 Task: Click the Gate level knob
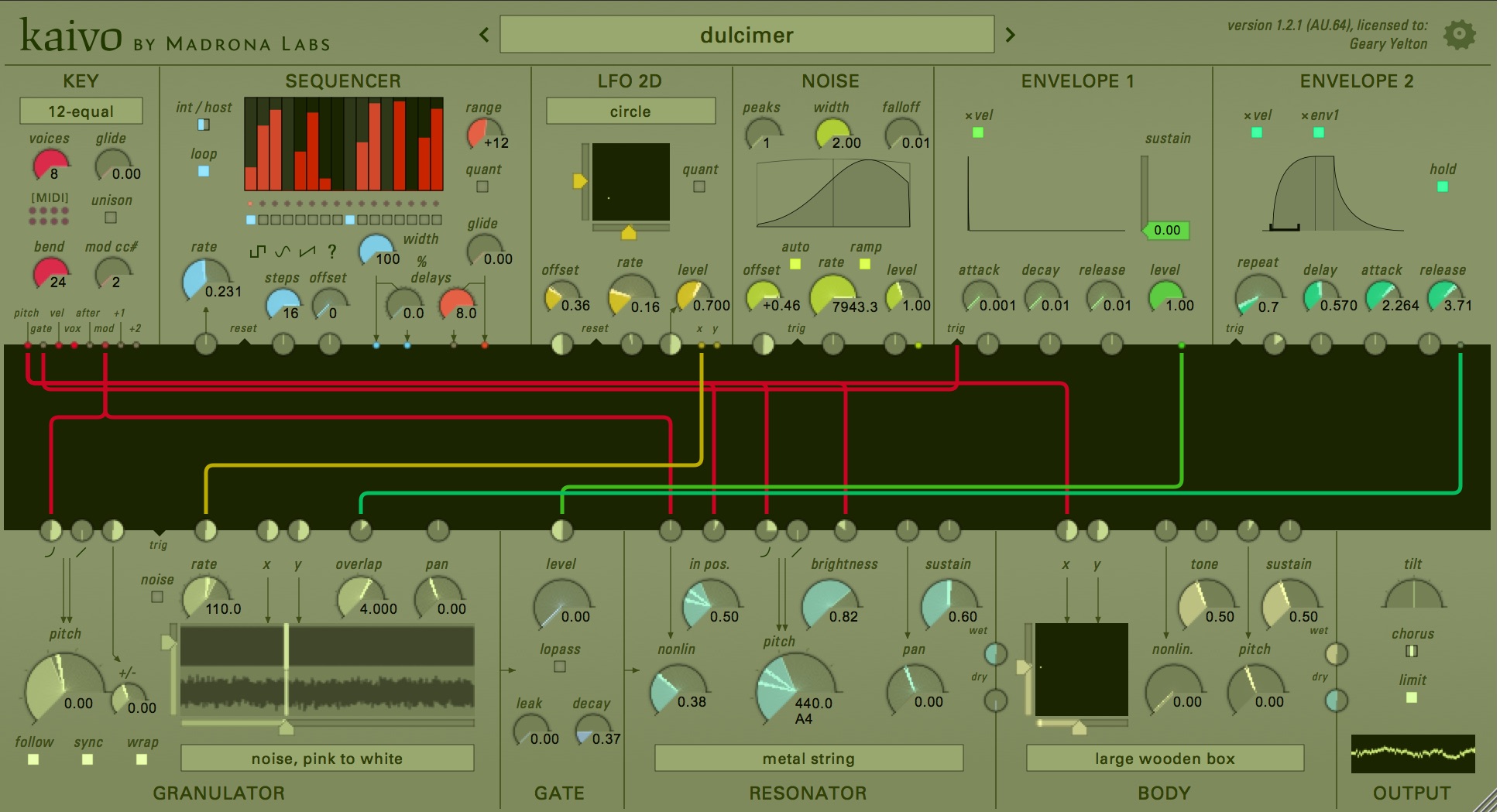click(561, 606)
